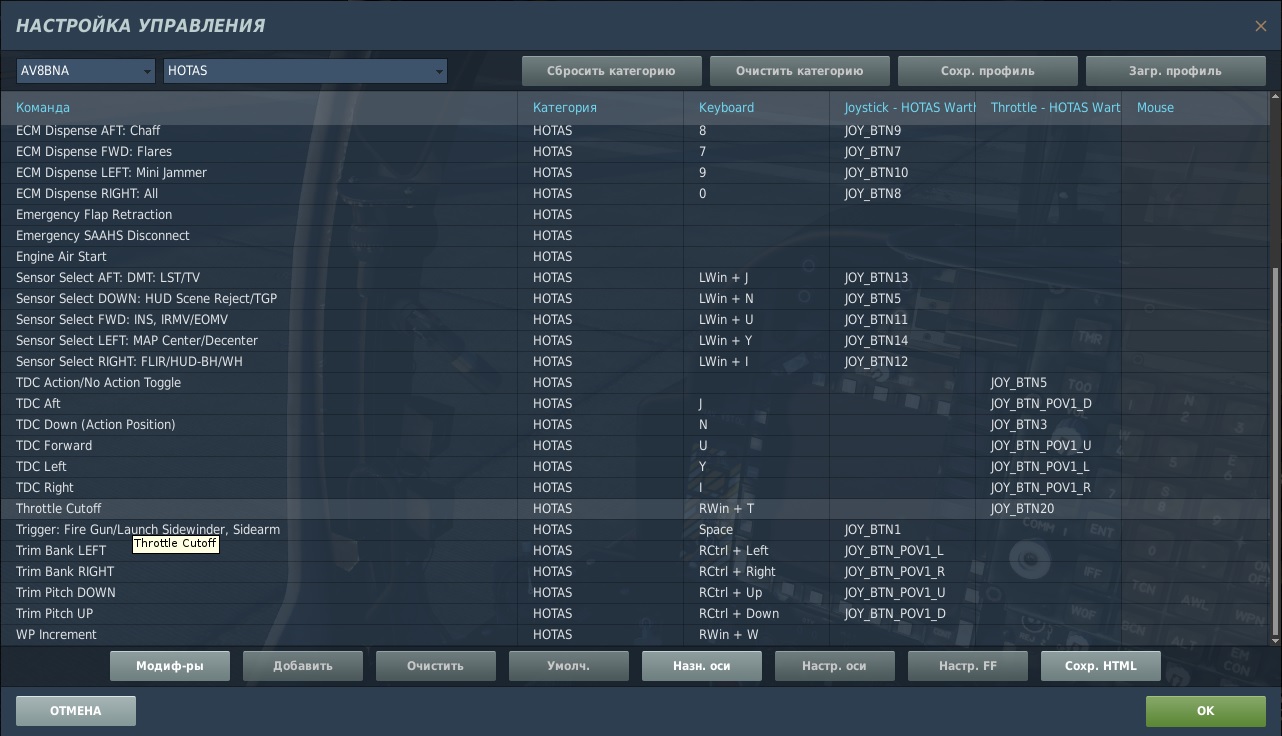Viewport: 1282px width, 736px height.
Task: Click the RCtrl + Left keyboard cell
Action: (x=756, y=551)
